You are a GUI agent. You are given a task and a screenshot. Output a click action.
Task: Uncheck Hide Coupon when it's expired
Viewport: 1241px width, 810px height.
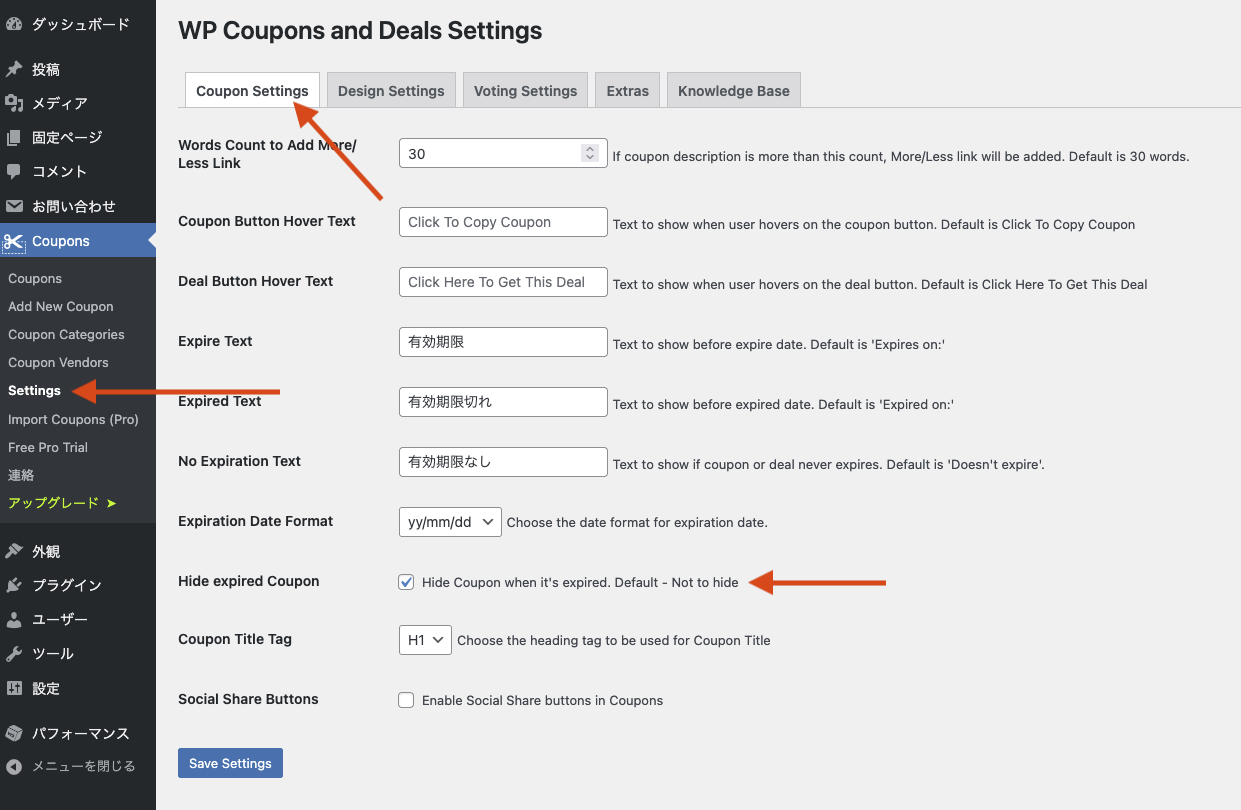pyautogui.click(x=406, y=582)
